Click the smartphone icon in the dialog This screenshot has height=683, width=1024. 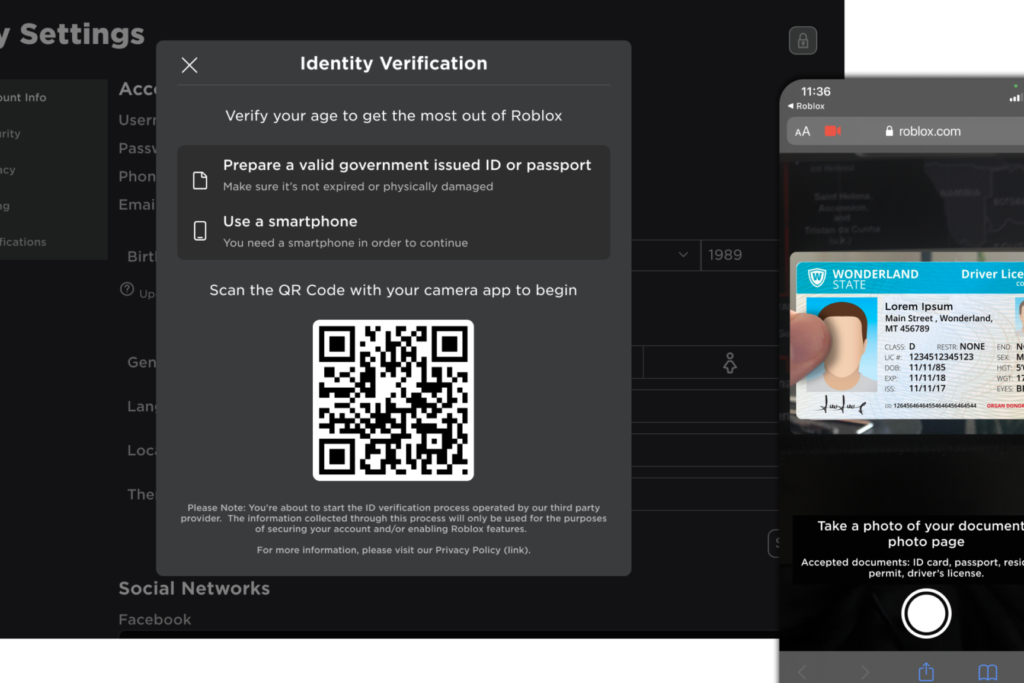click(x=200, y=230)
